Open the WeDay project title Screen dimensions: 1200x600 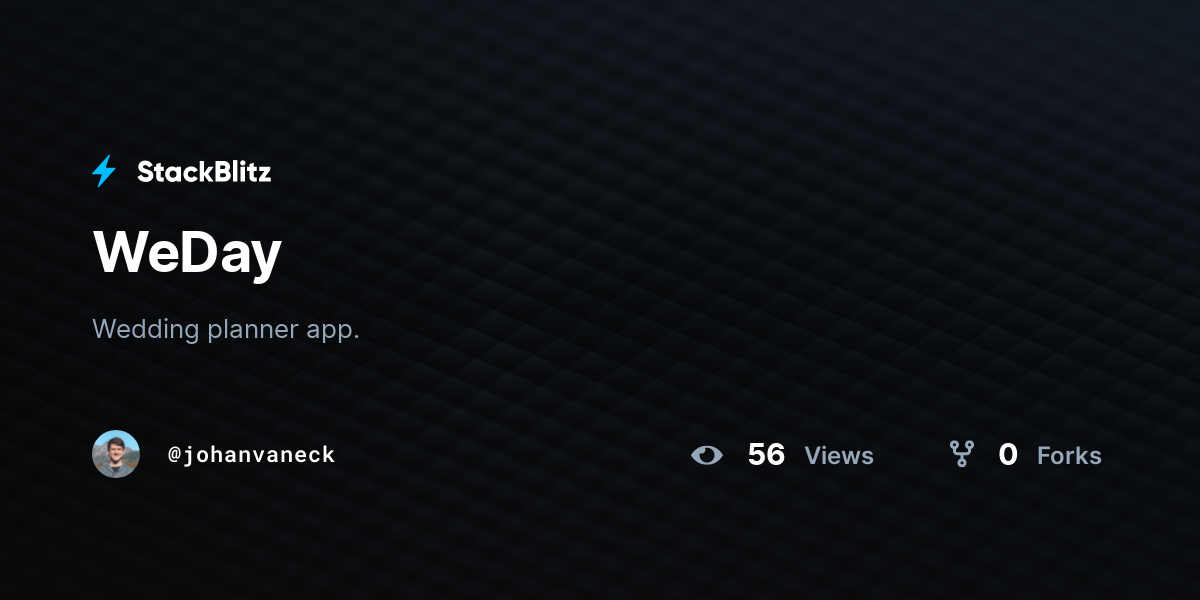point(187,252)
